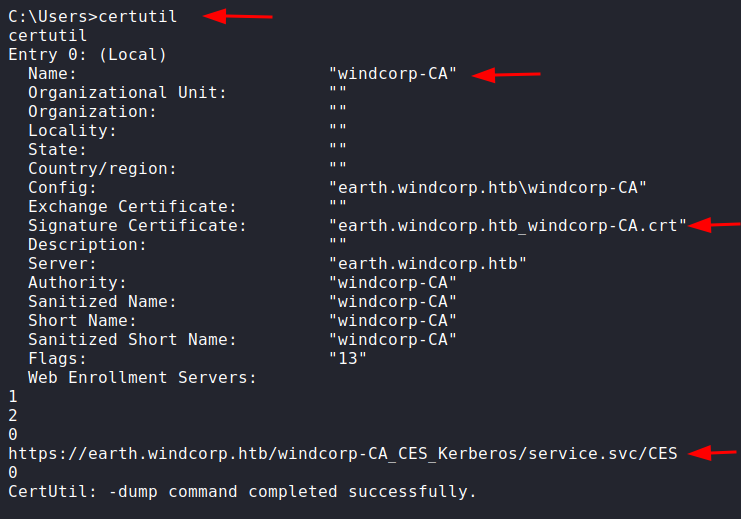
Task: Click the red arrow beside CES URL
Action: (x=713, y=452)
